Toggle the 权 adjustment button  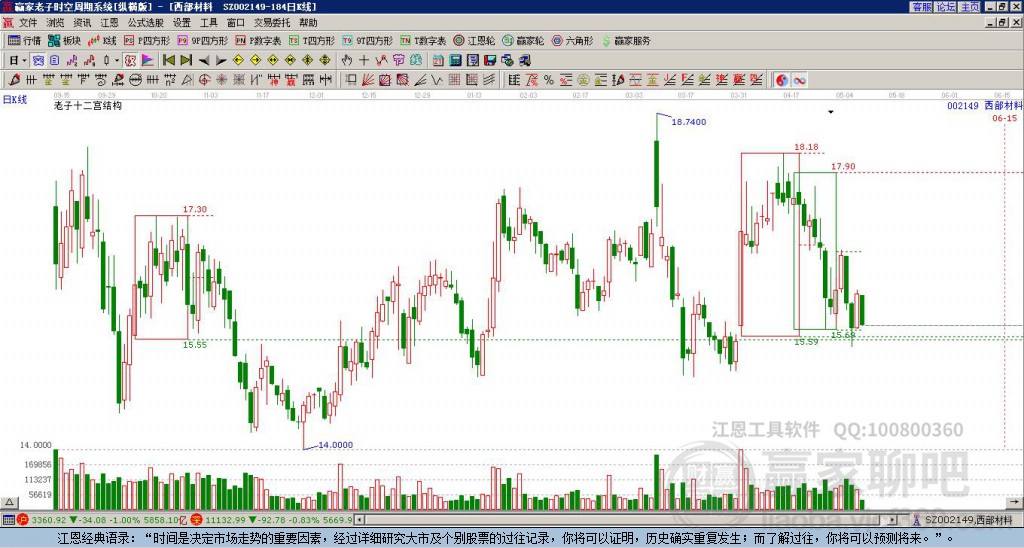130,60
